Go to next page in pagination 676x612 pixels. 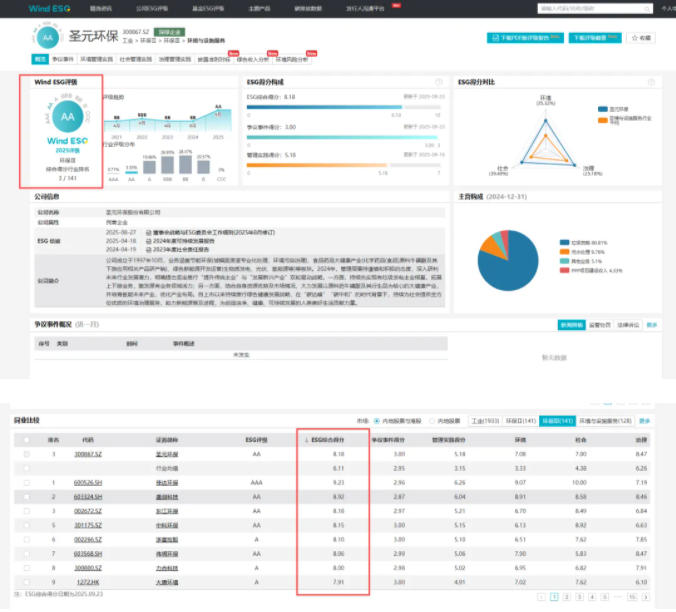pyautogui.click(x=646, y=596)
